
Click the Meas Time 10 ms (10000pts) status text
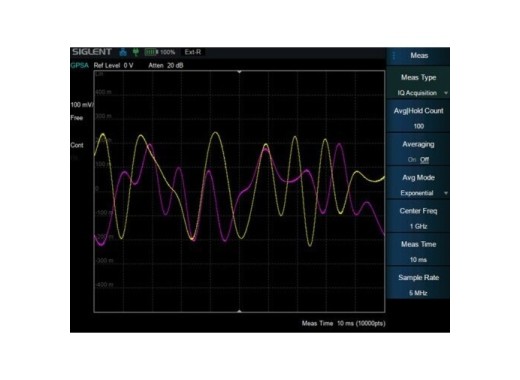(344, 323)
